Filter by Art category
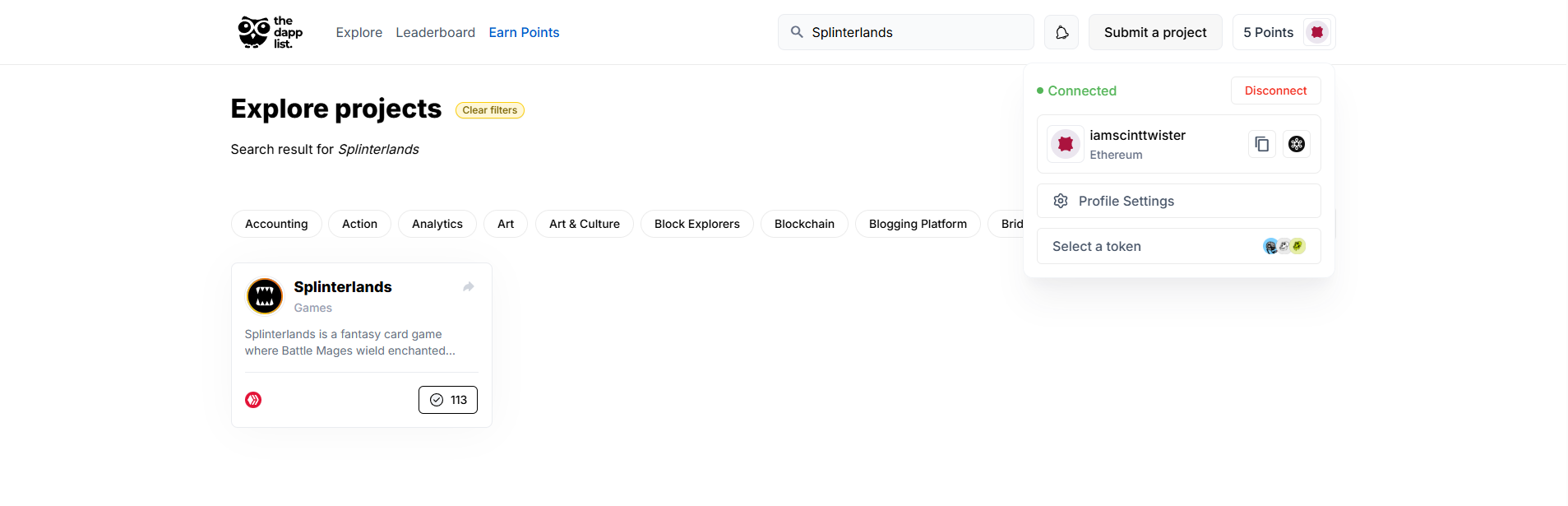The image size is (1568, 506). coord(506,224)
